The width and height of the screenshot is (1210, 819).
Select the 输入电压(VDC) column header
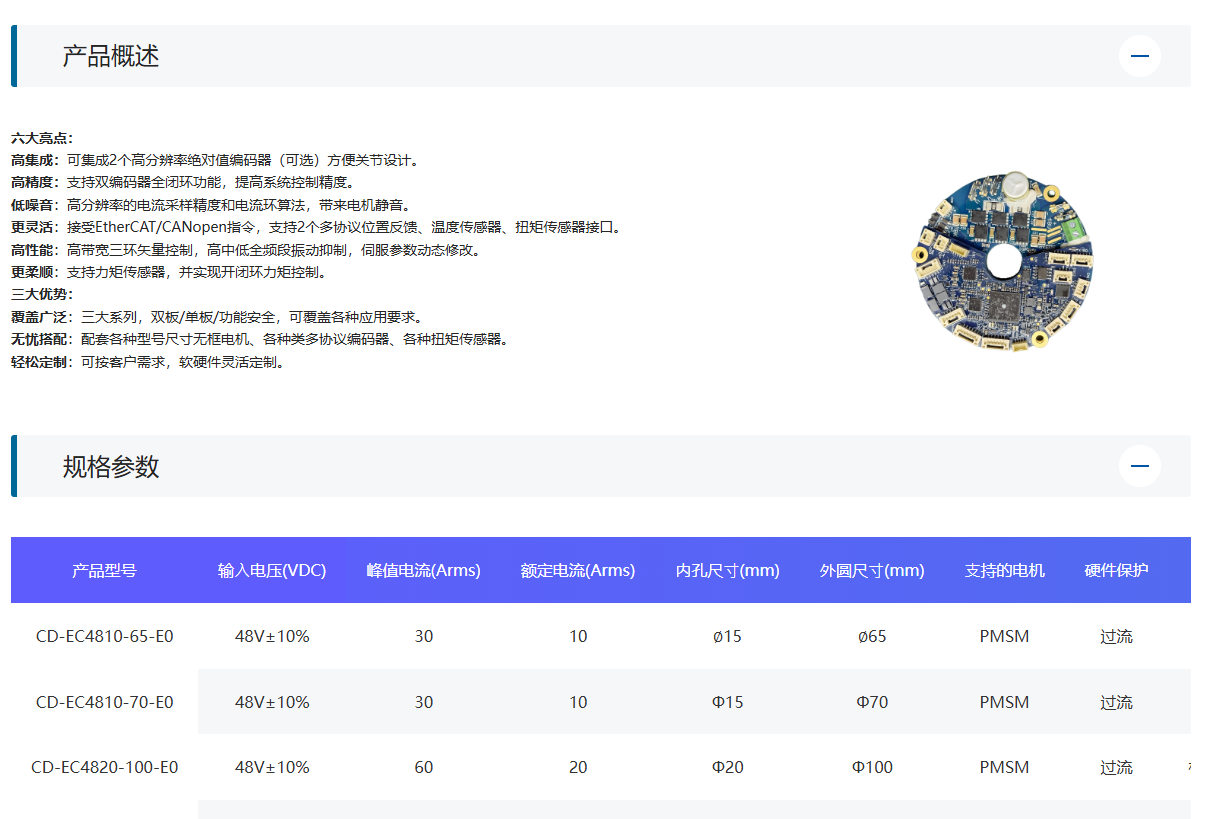click(x=272, y=570)
